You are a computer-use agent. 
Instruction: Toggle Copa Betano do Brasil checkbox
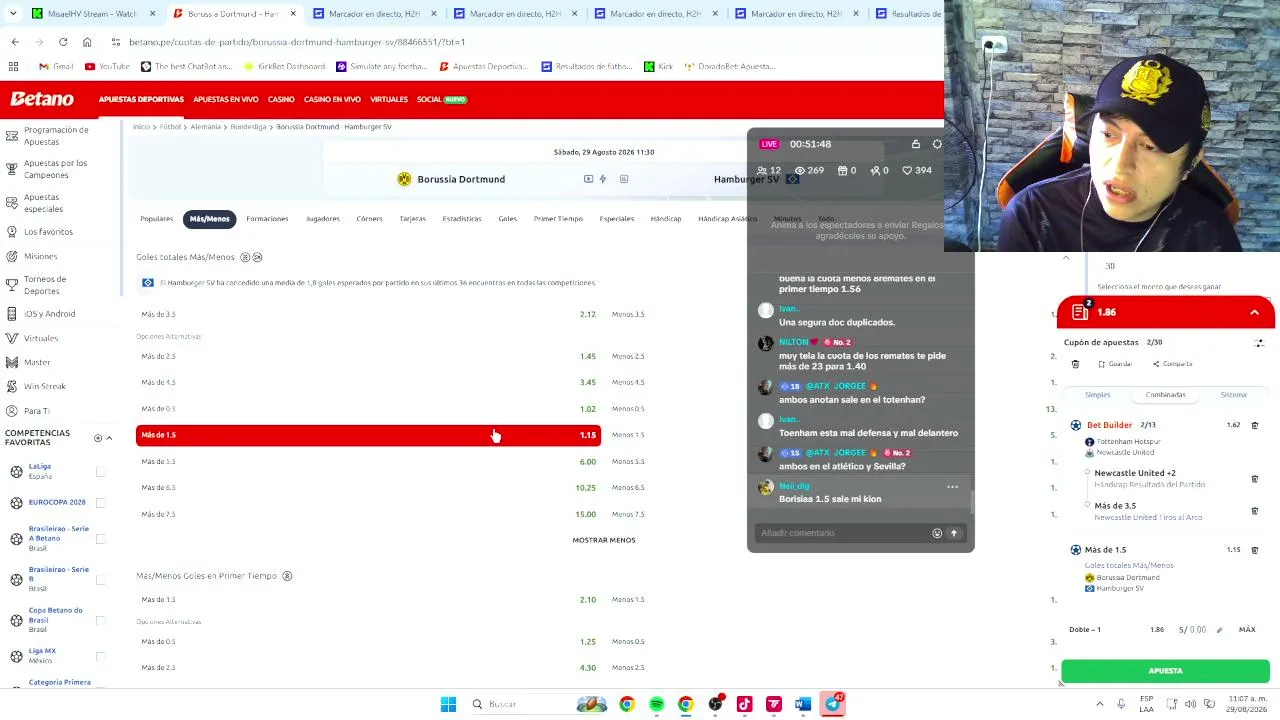[100, 620]
